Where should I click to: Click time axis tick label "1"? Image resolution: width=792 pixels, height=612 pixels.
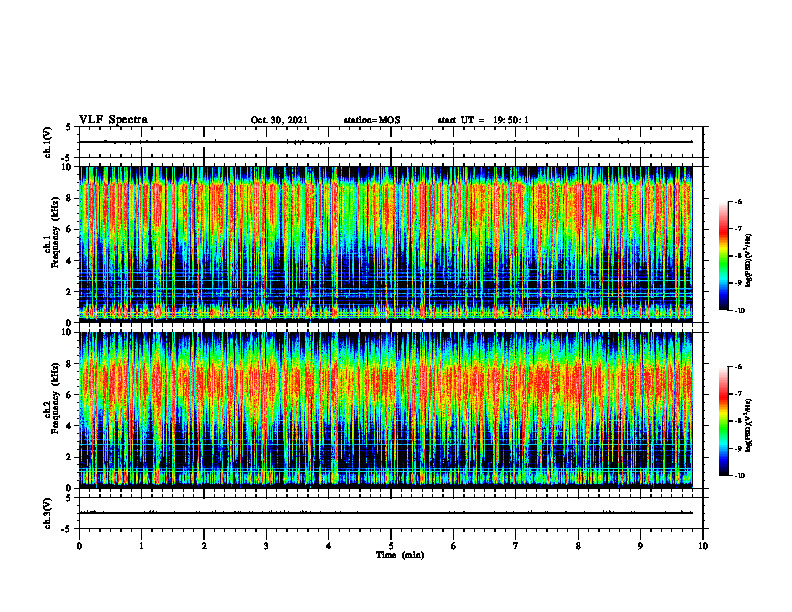[x=141, y=546]
